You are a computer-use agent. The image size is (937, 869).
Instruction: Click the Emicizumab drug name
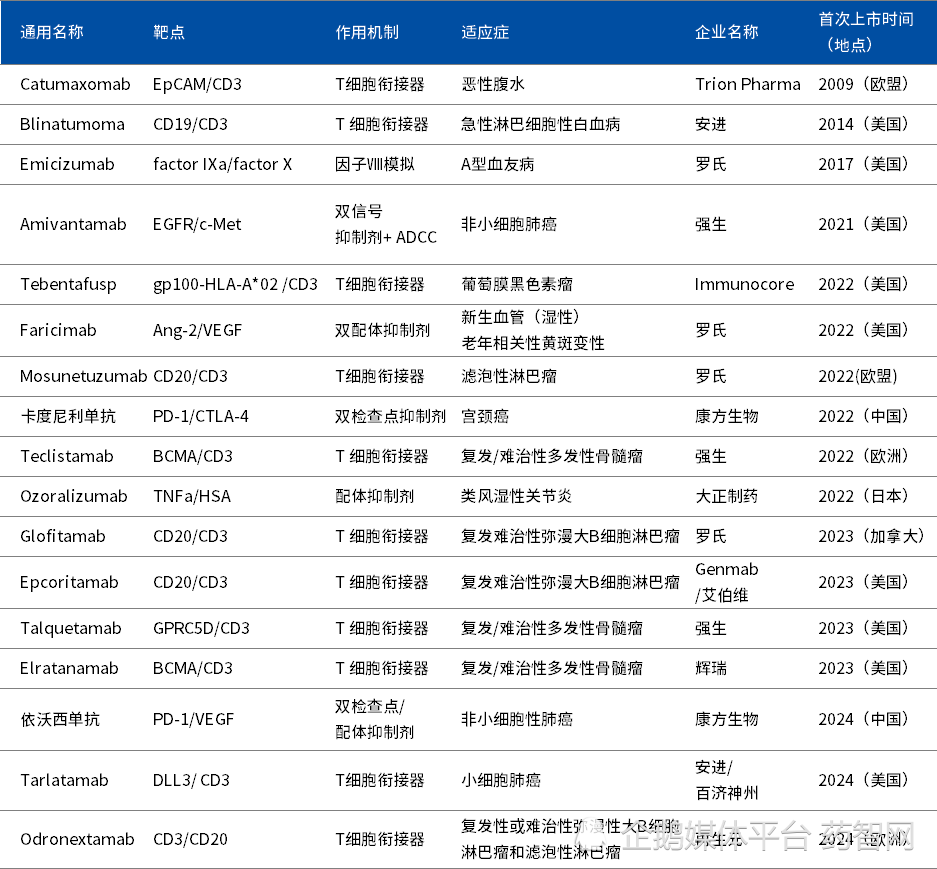[x=67, y=164]
